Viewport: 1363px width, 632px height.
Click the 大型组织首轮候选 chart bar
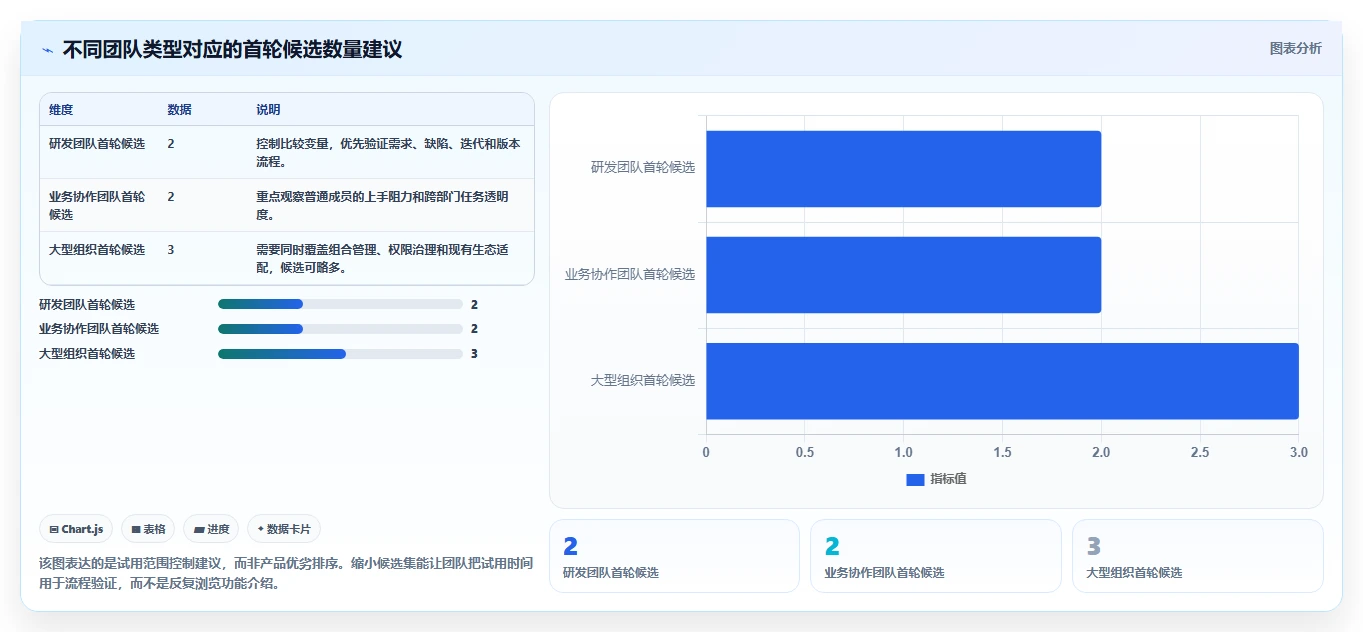1002,381
